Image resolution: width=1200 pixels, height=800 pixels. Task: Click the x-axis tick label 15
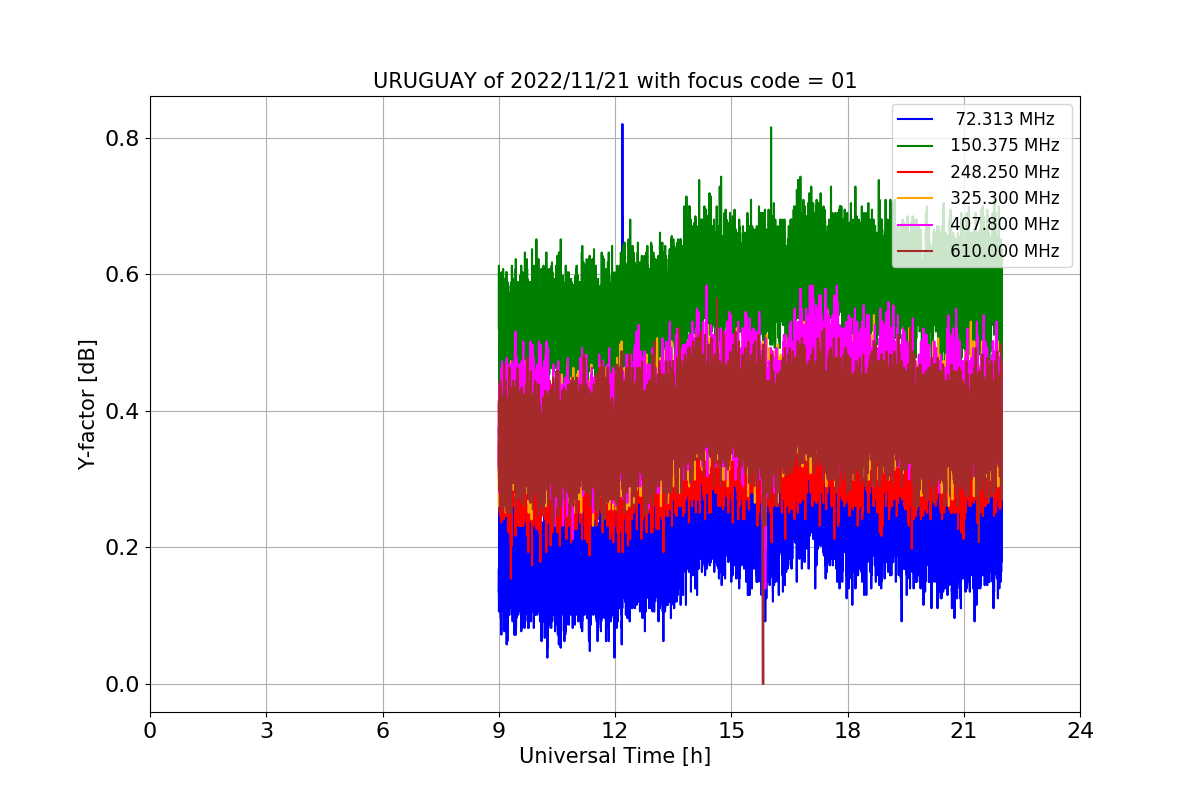point(731,731)
